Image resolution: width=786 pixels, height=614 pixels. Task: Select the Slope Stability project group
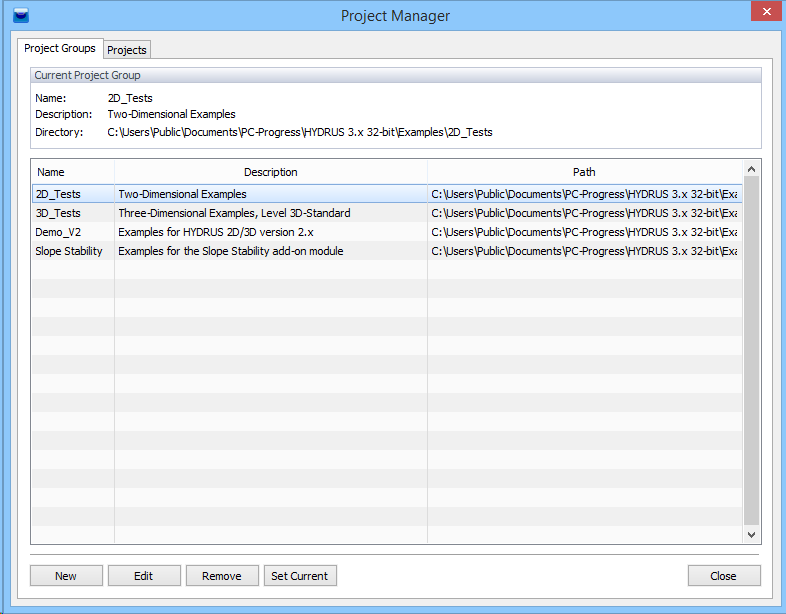(387, 251)
